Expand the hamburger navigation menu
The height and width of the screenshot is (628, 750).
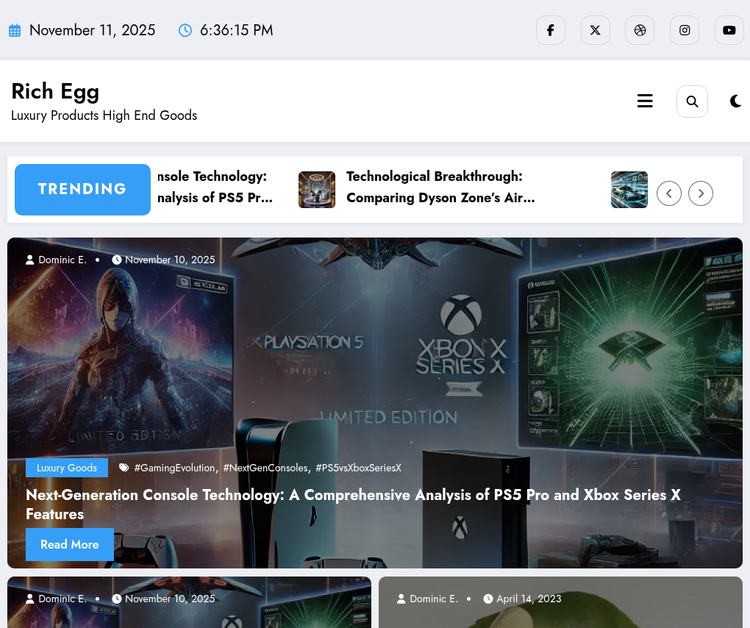(645, 101)
